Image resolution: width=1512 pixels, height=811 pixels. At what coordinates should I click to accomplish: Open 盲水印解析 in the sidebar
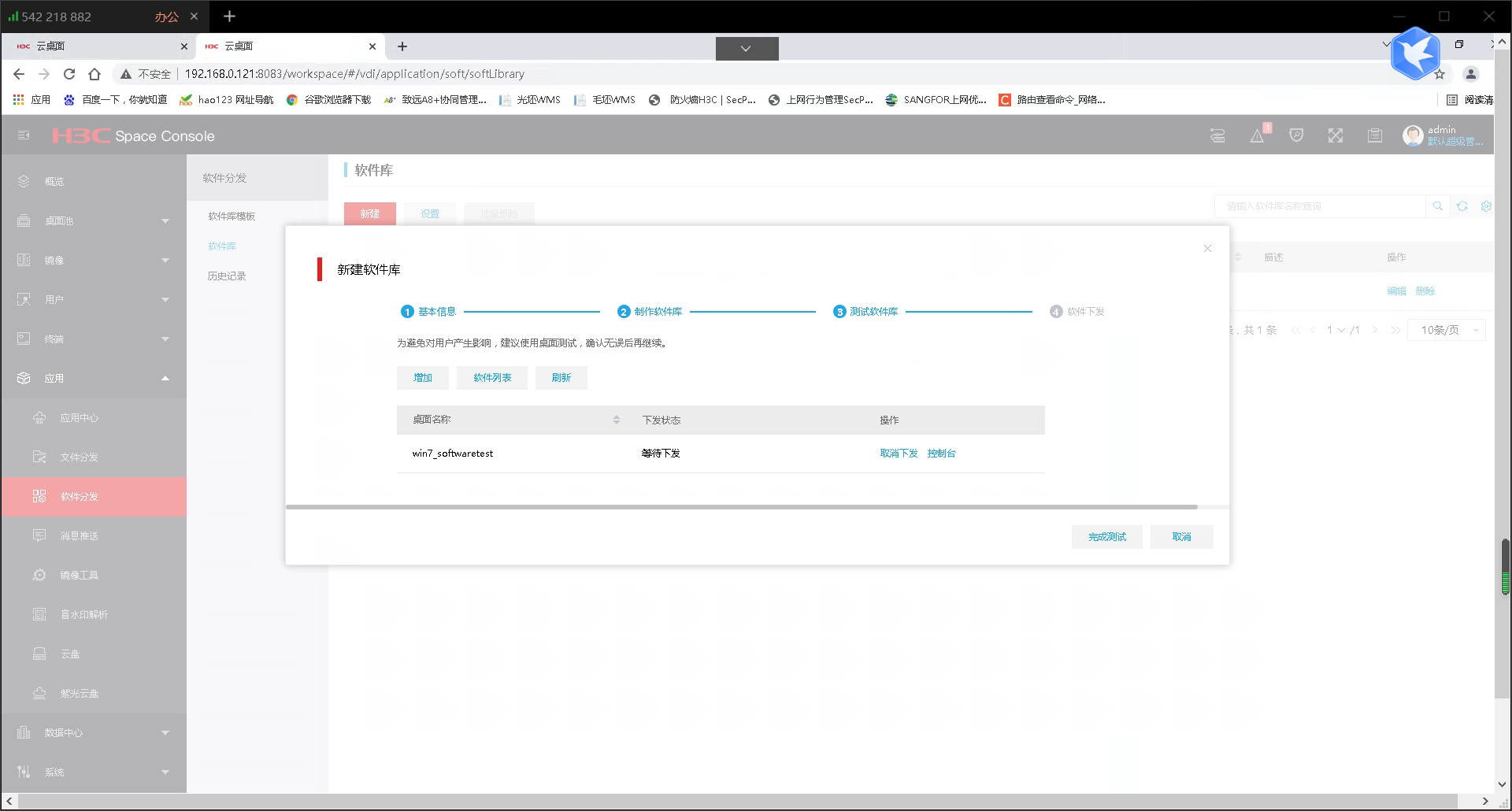(x=94, y=614)
